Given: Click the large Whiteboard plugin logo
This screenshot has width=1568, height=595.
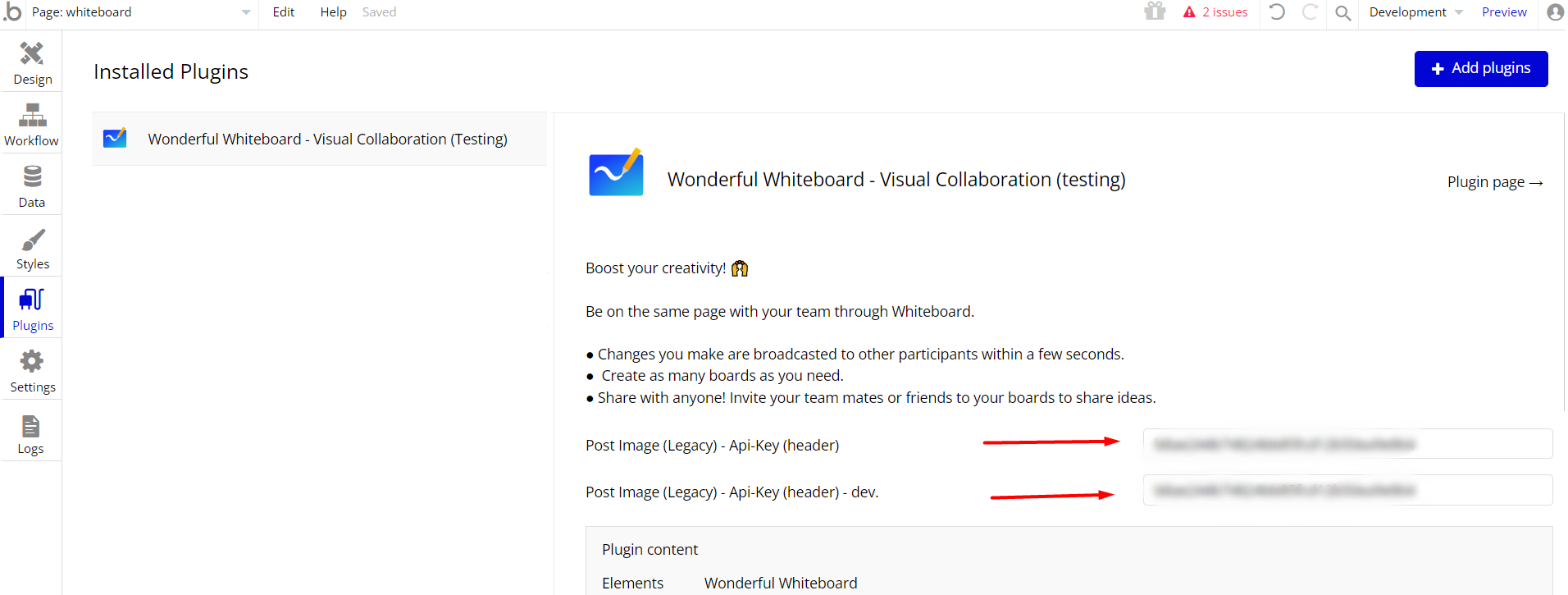Looking at the screenshot, I should point(616,172).
